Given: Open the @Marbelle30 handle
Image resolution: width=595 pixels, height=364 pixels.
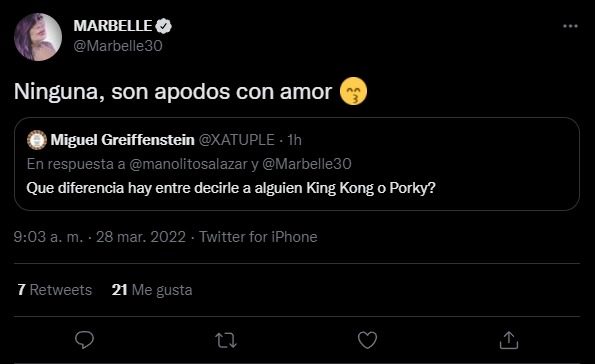Looking at the screenshot, I should [x=118, y=46].
